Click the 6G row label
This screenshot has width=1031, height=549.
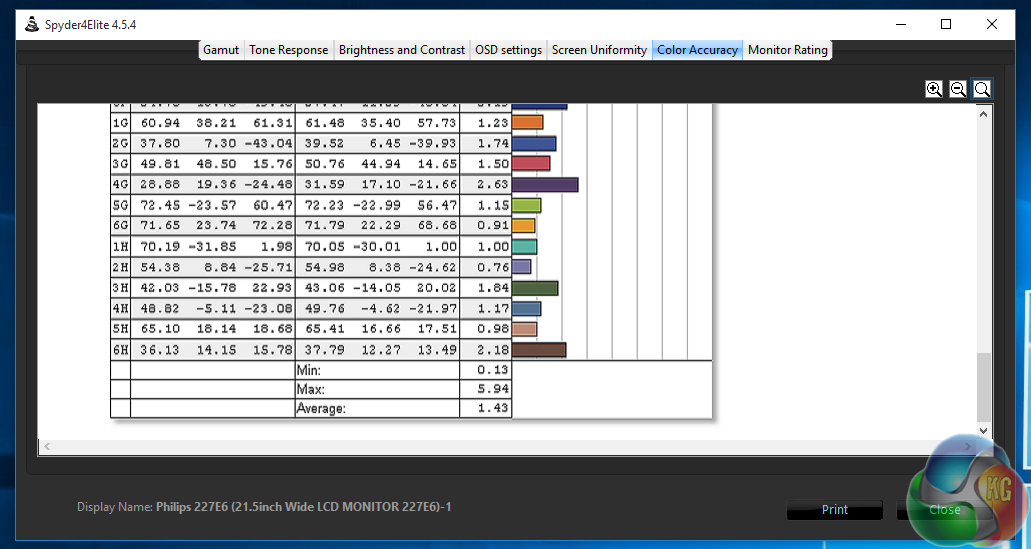click(x=120, y=226)
